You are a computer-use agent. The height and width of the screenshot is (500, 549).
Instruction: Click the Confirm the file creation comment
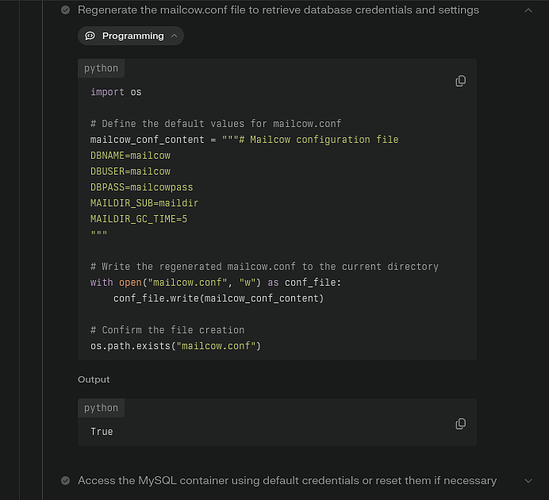point(167,330)
